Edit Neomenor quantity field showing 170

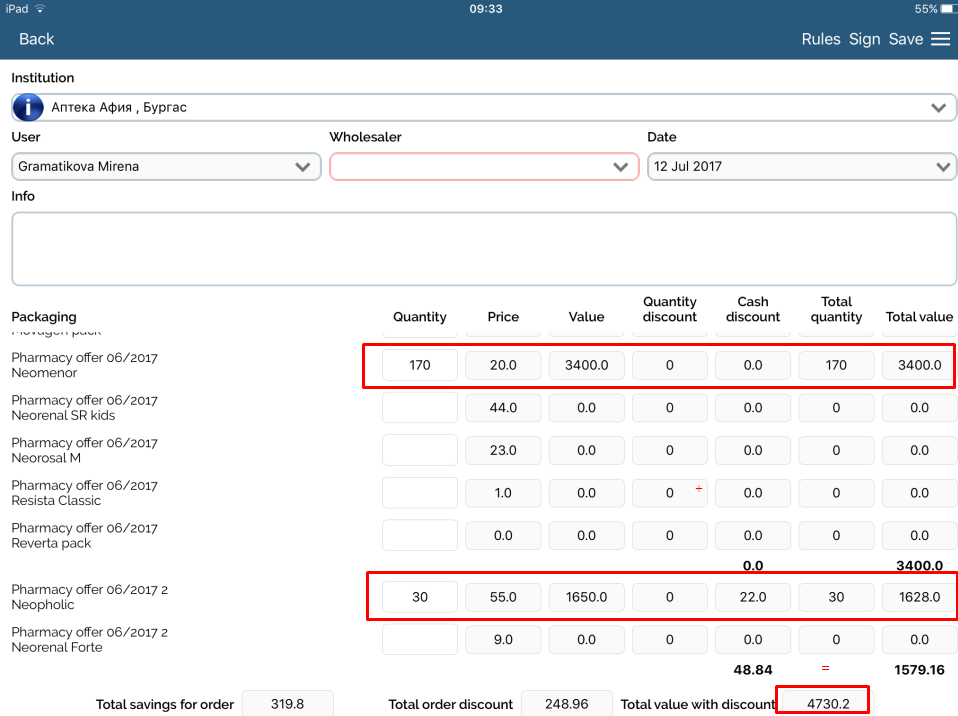coord(420,365)
